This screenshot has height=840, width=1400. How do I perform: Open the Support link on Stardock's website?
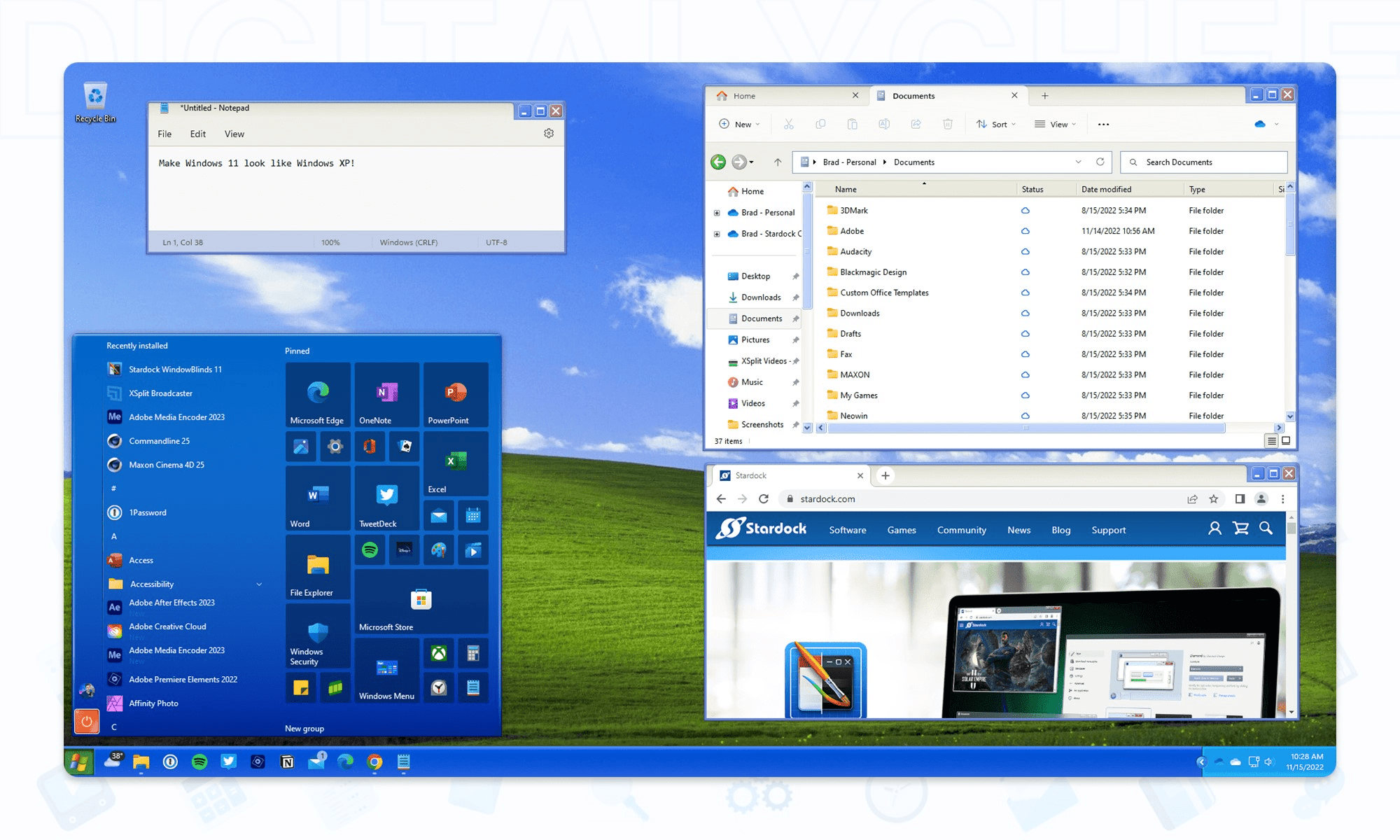(x=1108, y=530)
